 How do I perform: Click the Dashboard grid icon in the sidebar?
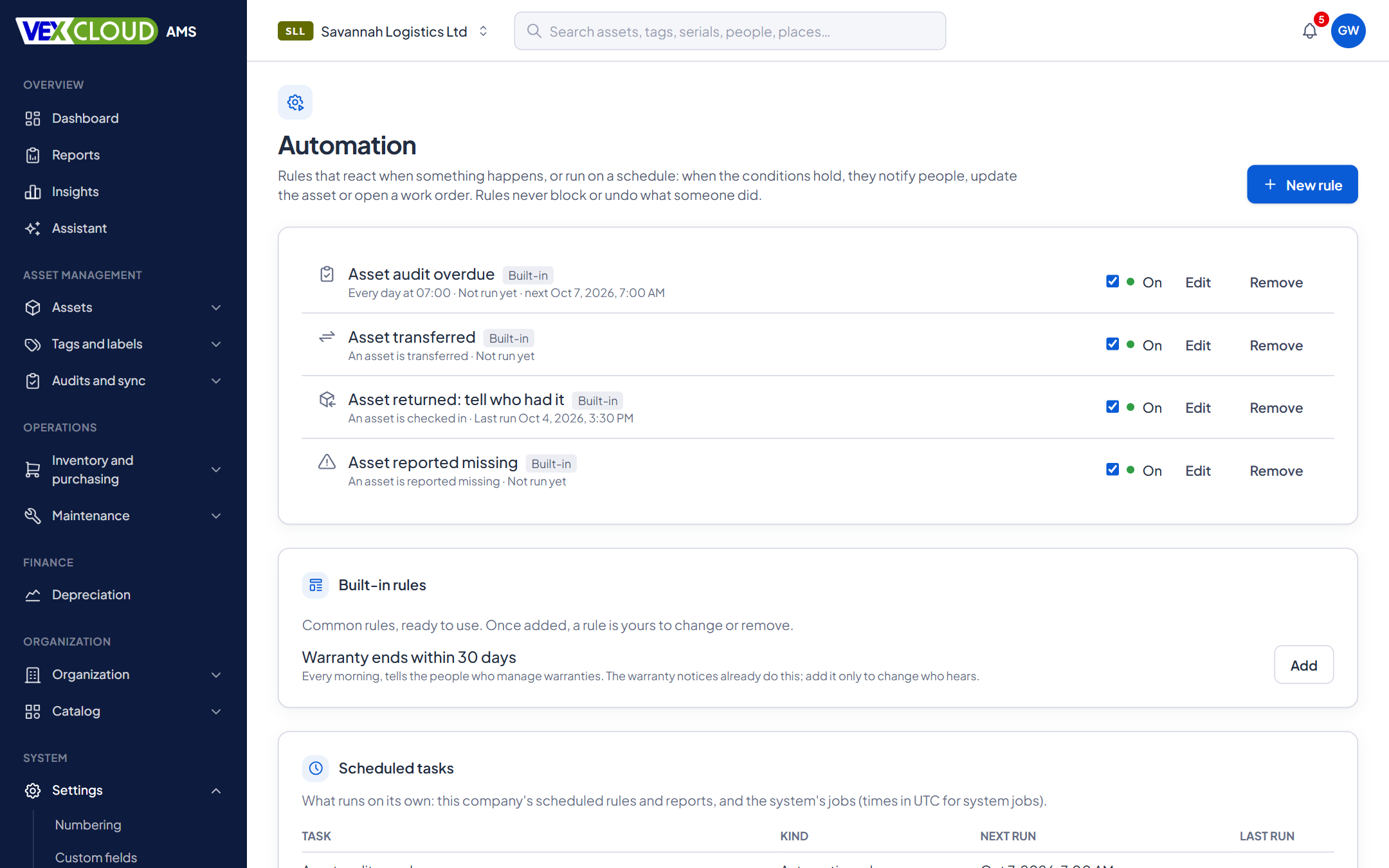(x=33, y=118)
